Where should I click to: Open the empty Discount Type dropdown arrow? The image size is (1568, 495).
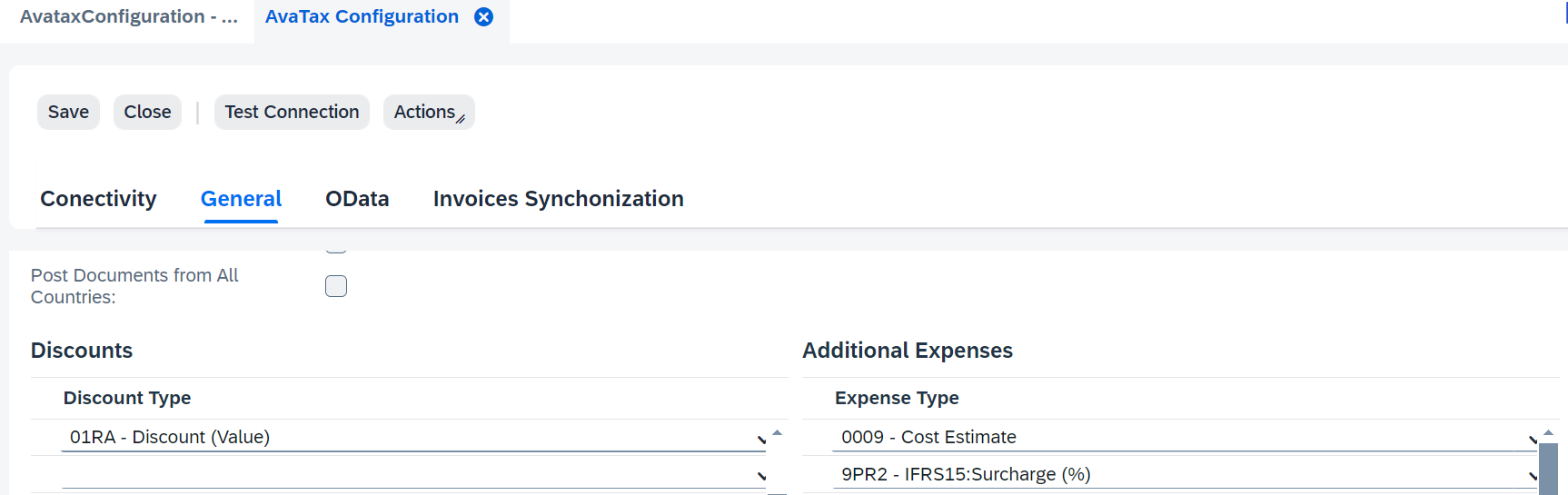tap(761, 476)
